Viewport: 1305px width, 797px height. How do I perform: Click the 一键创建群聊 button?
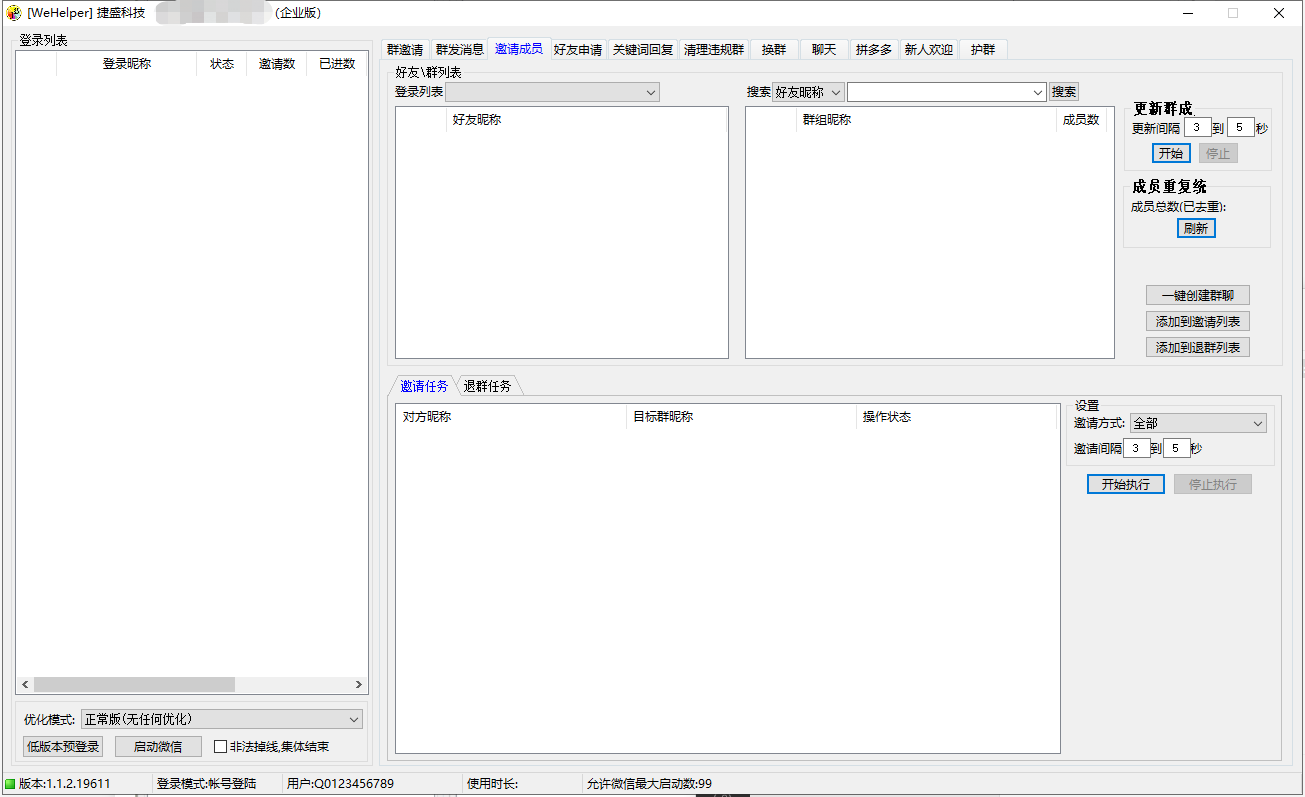(1197, 296)
